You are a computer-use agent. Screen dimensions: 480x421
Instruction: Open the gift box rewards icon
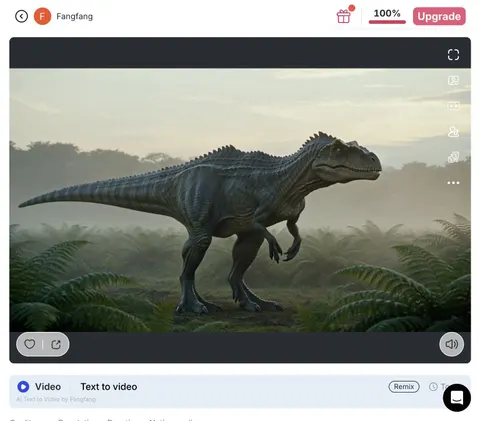coord(343,16)
